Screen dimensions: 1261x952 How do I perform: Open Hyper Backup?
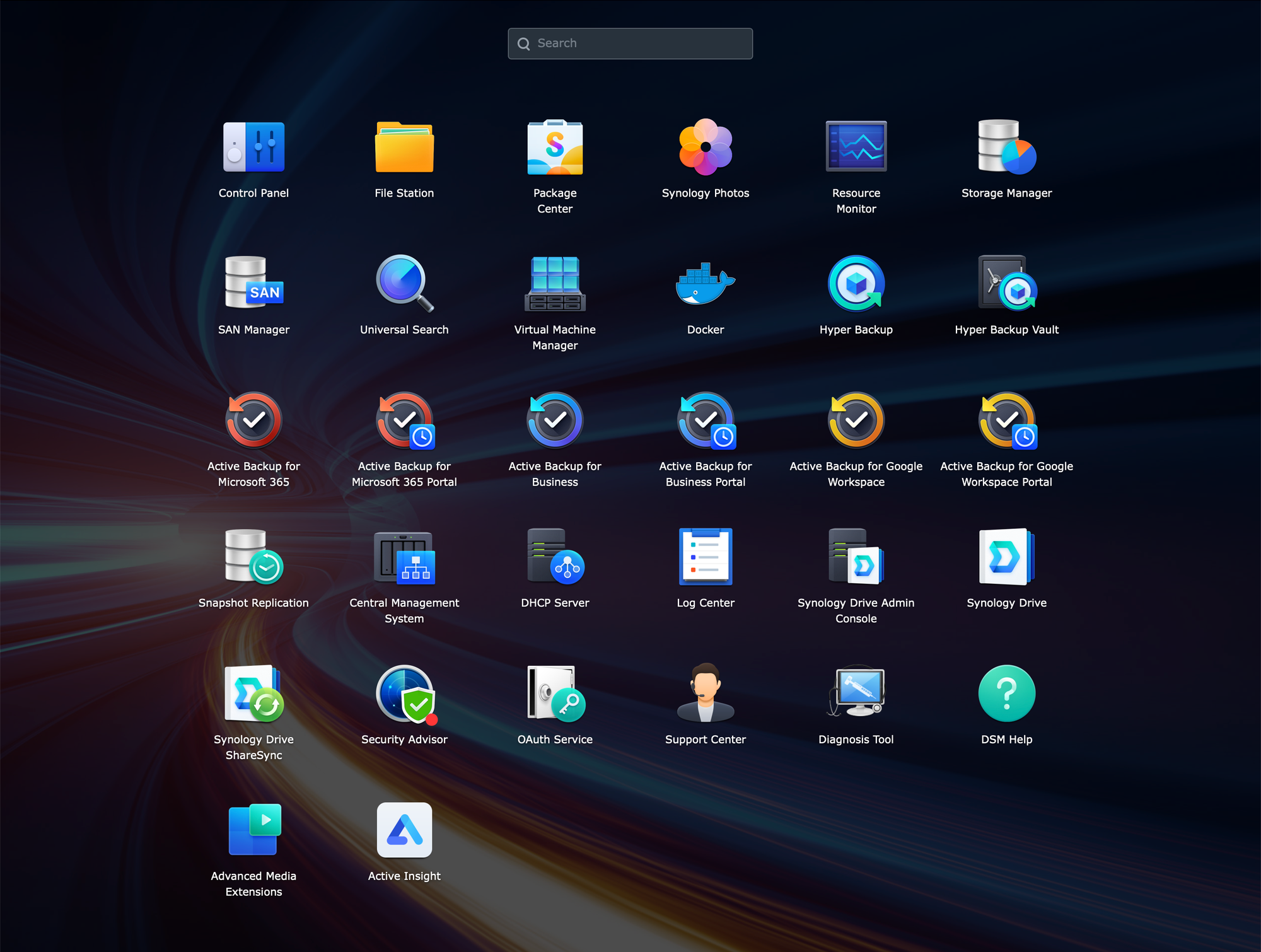[x=856, y=283]
